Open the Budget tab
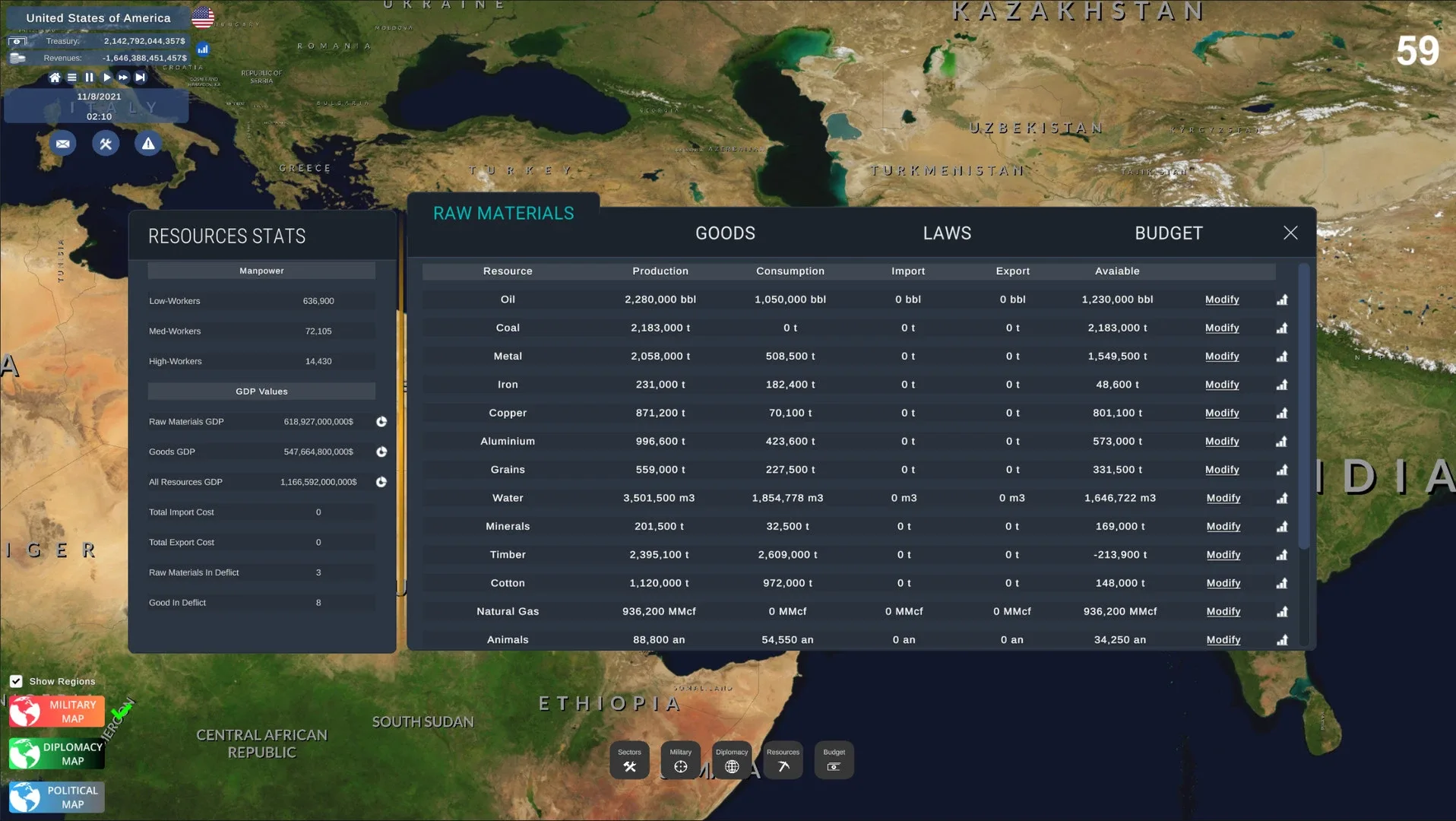Viewport: 1456px width, 821px height. (1168, 233)
